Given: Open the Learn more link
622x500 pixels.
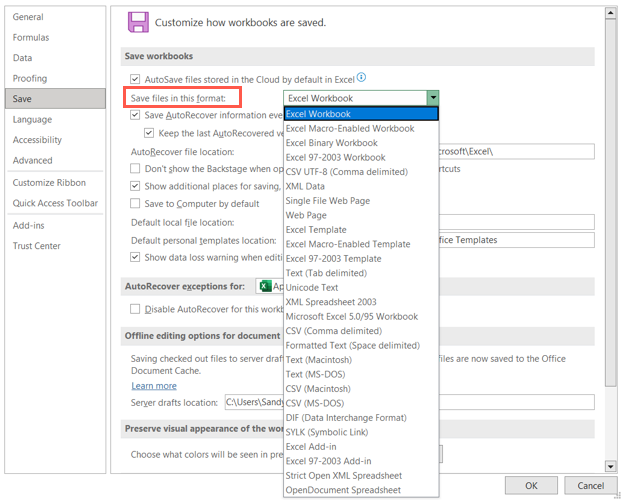Looking at the screenshot, I should (x=154, y=386).
